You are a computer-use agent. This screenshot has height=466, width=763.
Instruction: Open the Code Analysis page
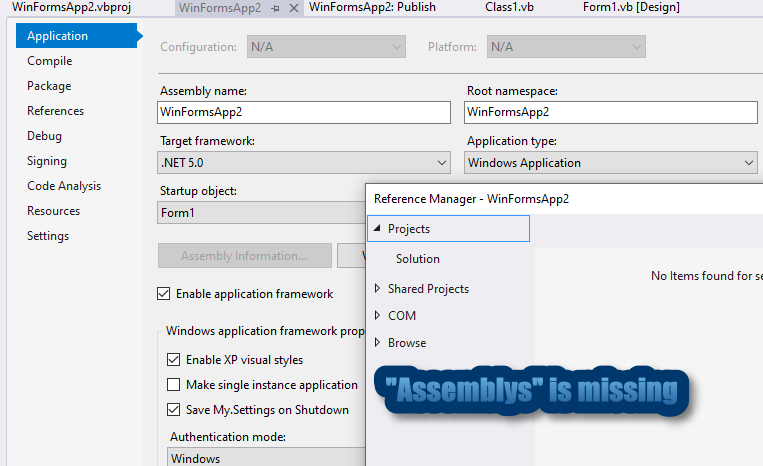[x=64, y=186]
